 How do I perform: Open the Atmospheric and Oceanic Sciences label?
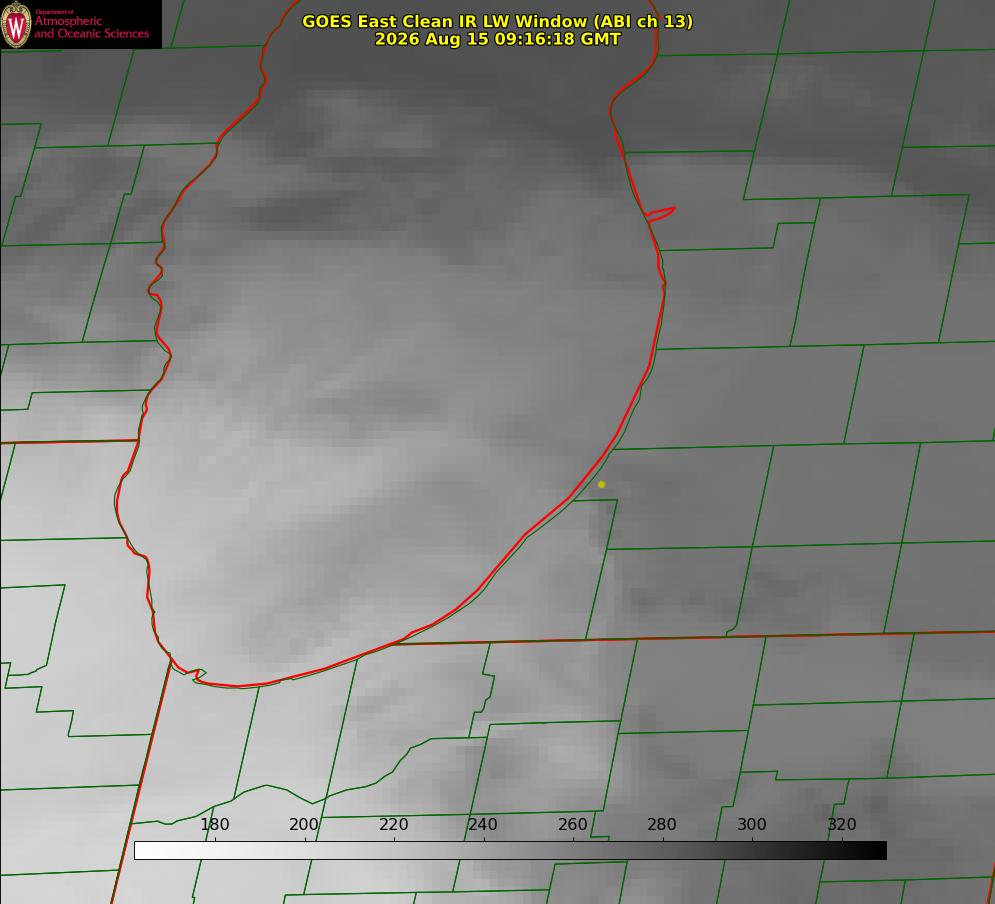coord(91,27)
